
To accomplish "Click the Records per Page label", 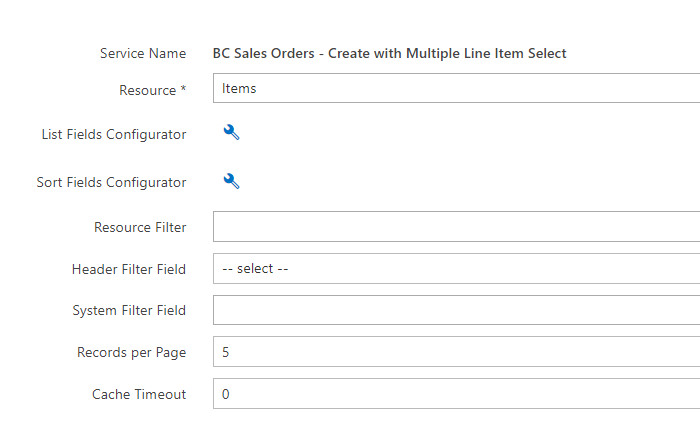I will tap(132, 353).
